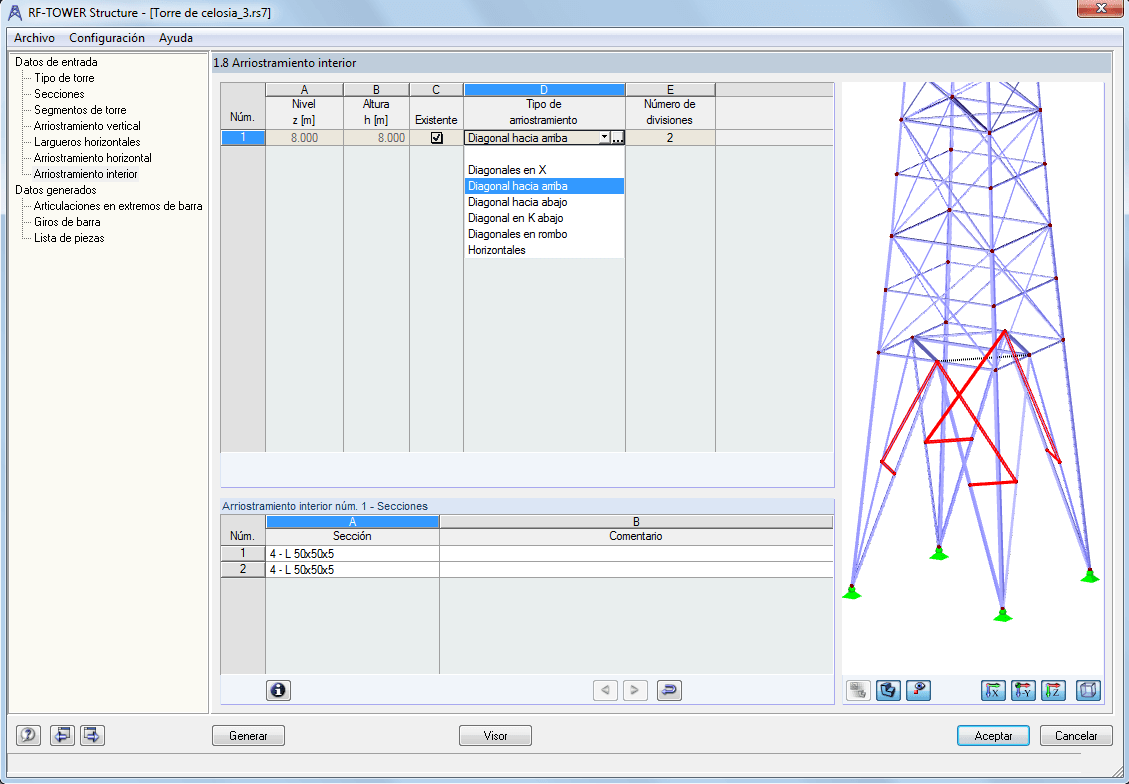Click Comentario cell of section row 1
This screenshot has width=1129, height=784.
pos(636,554)
